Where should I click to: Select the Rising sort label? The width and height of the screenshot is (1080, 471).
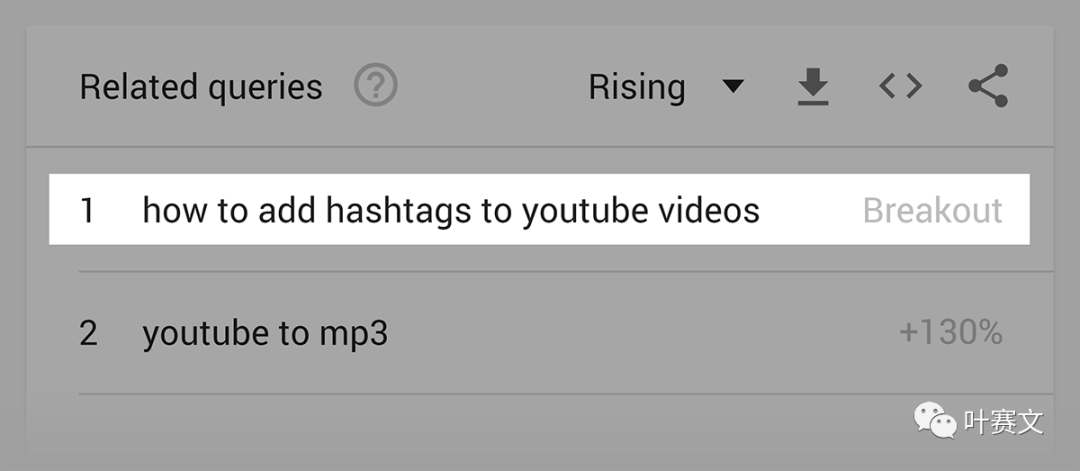(636, 87)
